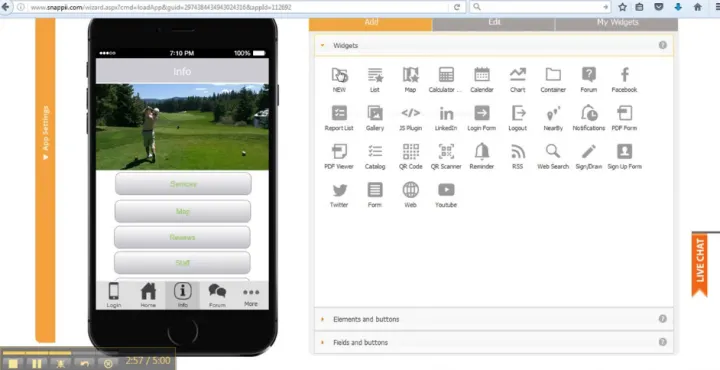The height and width of the screenshot is (370, 720).
Task: Add the QR Scanner widget
Action: click(446, 156)
